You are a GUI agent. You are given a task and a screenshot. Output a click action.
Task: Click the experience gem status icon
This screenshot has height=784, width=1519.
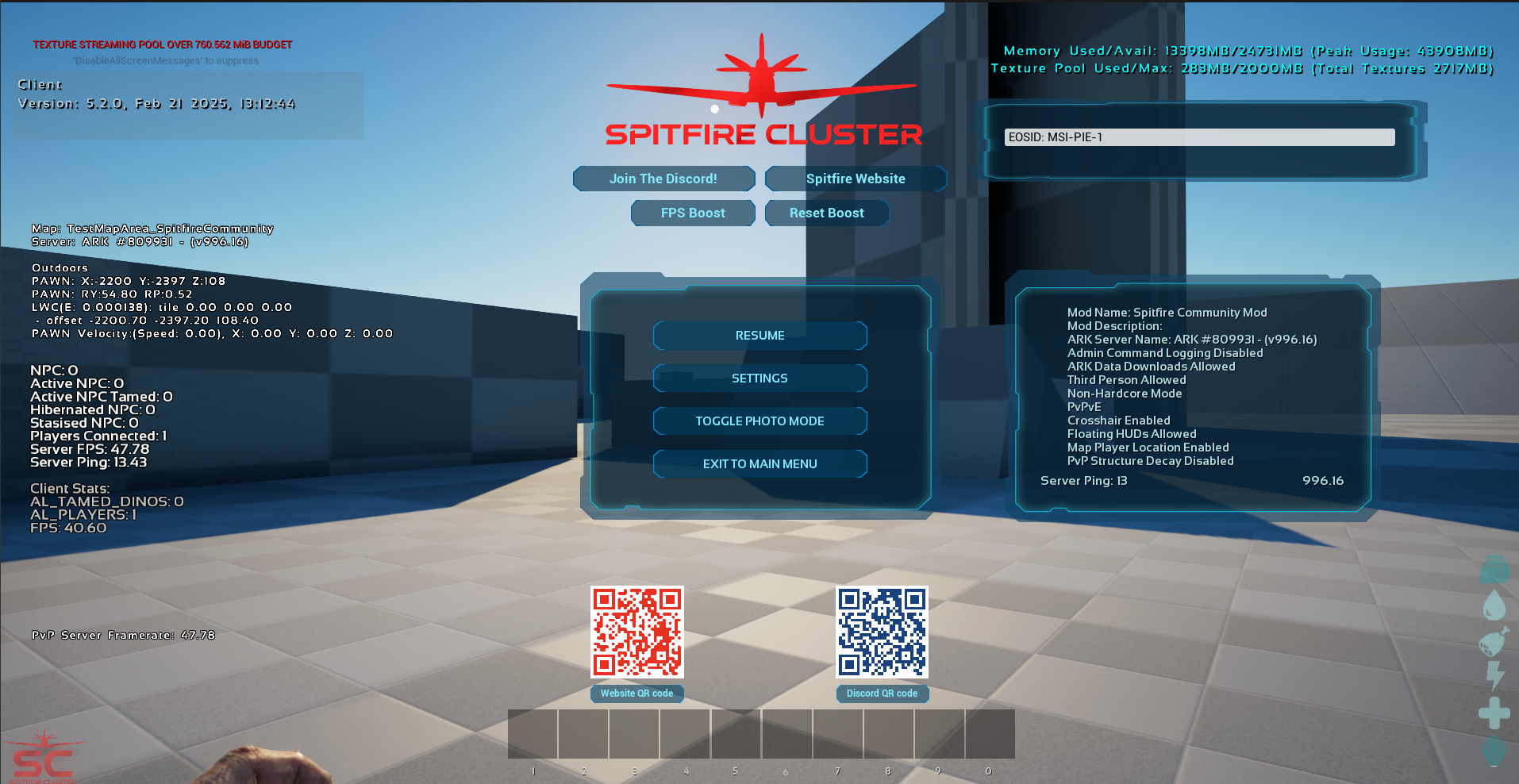click(x=1494, y=749)
